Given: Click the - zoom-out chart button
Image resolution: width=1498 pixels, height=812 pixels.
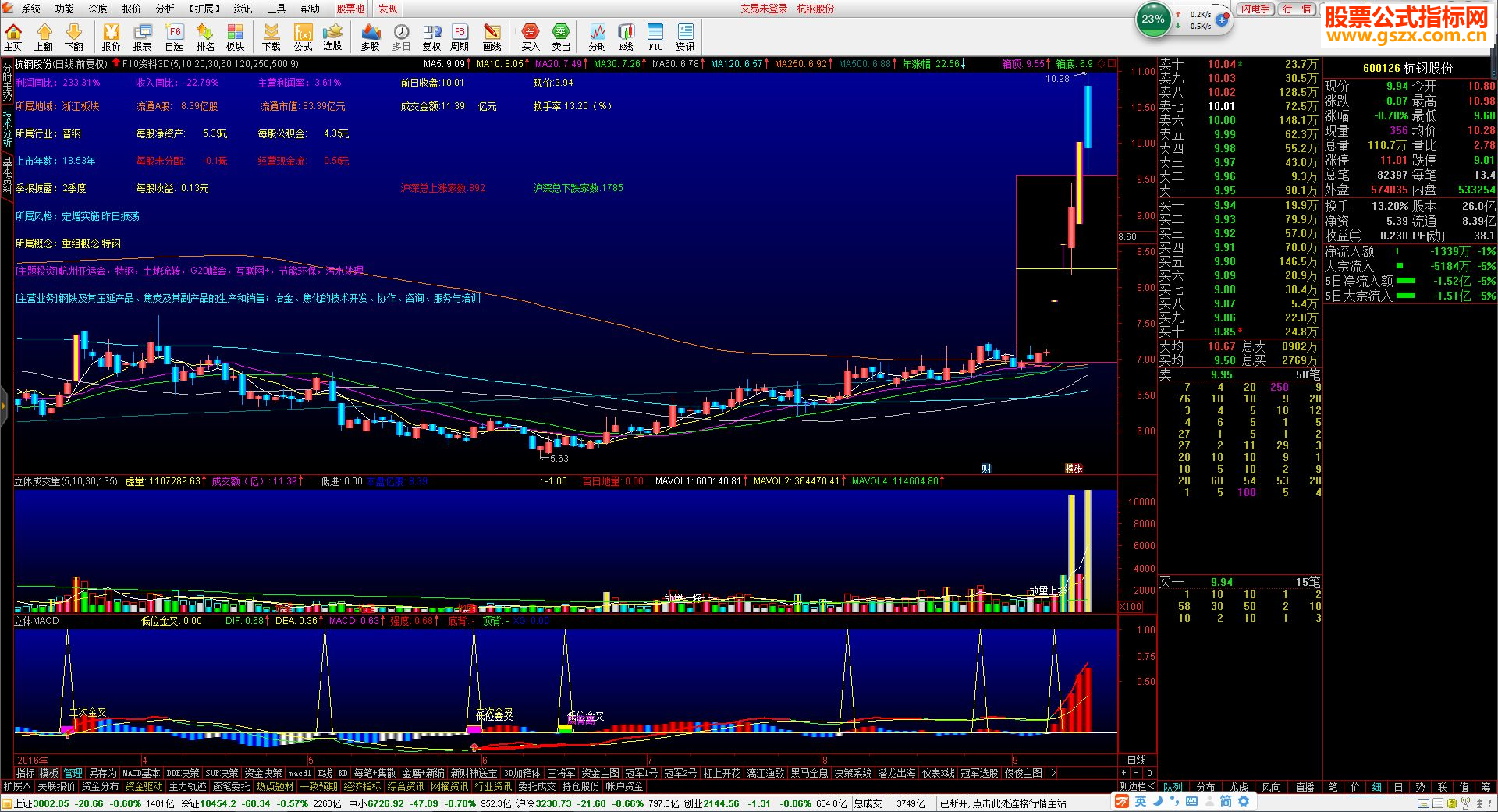Looking at the screenshot, I should coord(1136,773).
